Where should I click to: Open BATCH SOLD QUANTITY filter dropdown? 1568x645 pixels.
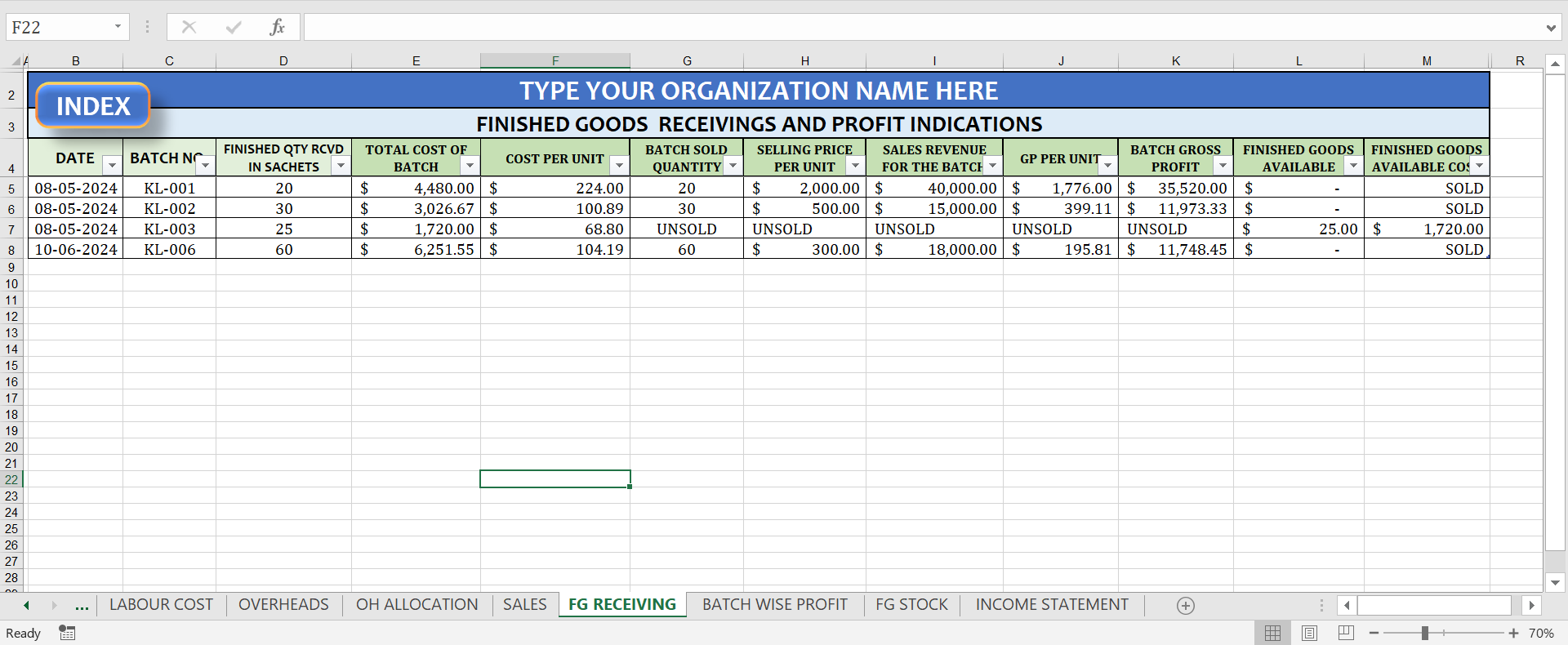point(733,166)
